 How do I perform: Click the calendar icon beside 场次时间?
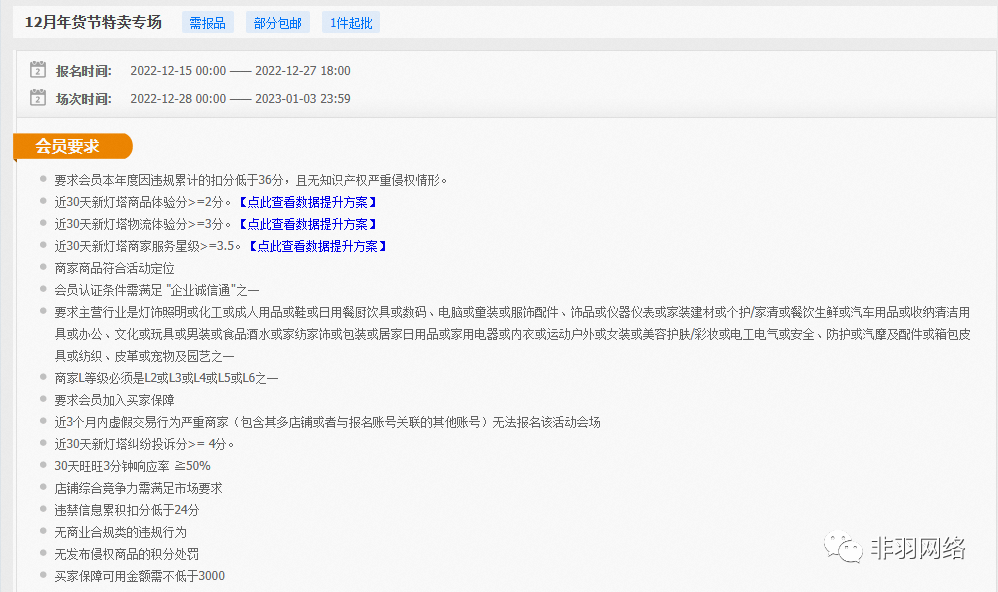point(38,98)
